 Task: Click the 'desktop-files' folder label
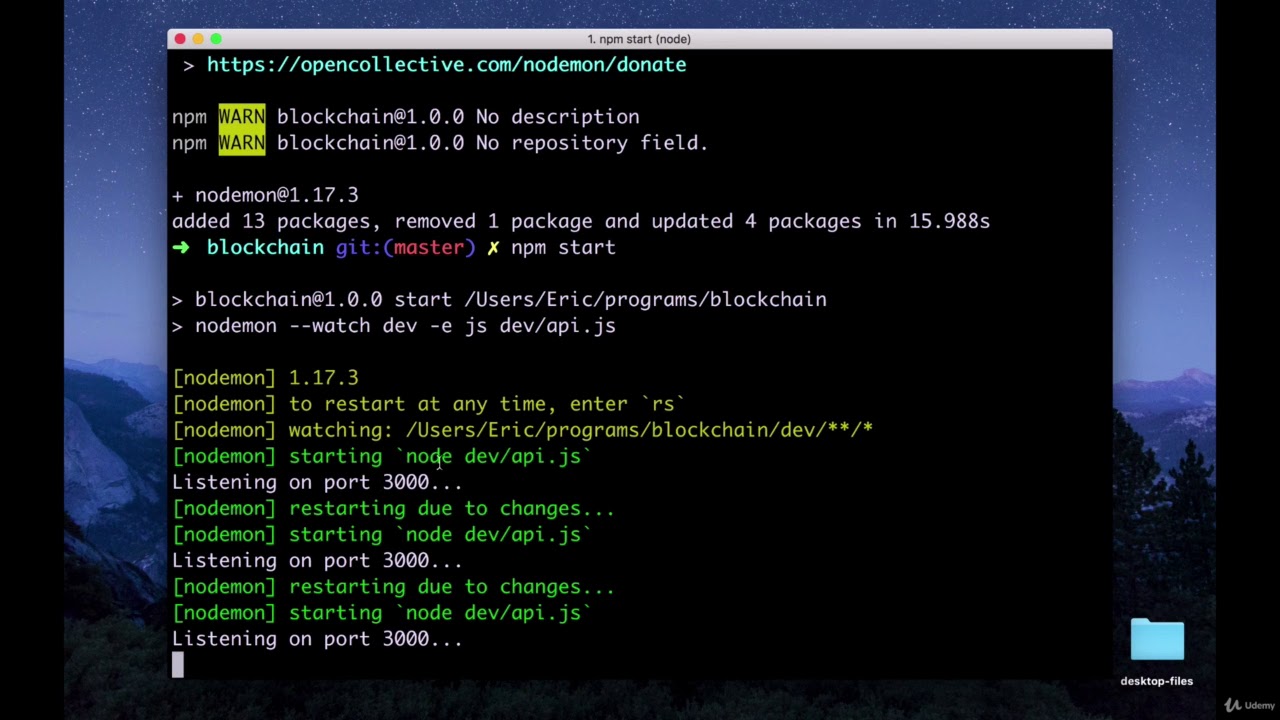[1157, 681]
